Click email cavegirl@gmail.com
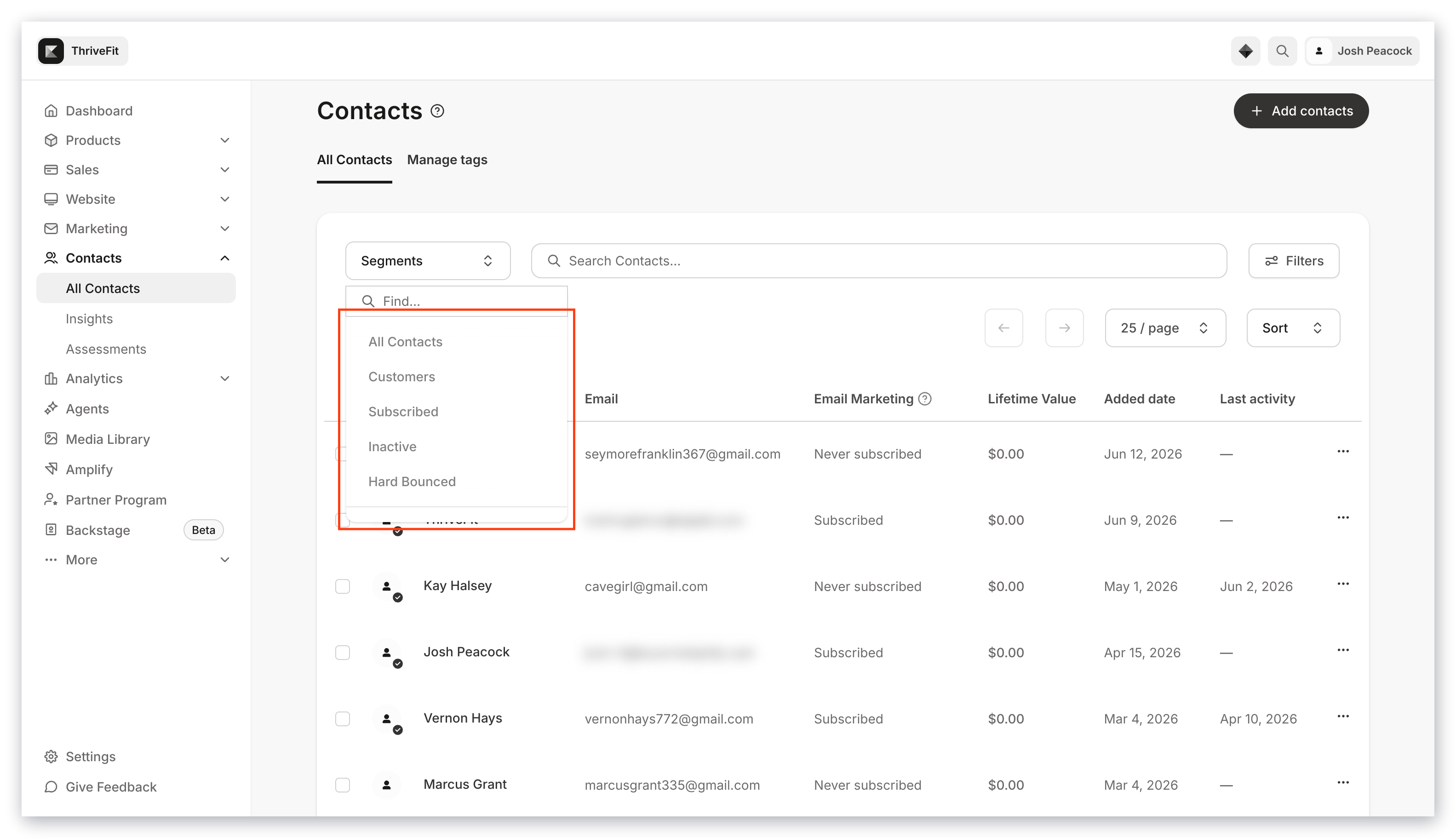1456x838 pixels. pos(646,586)
